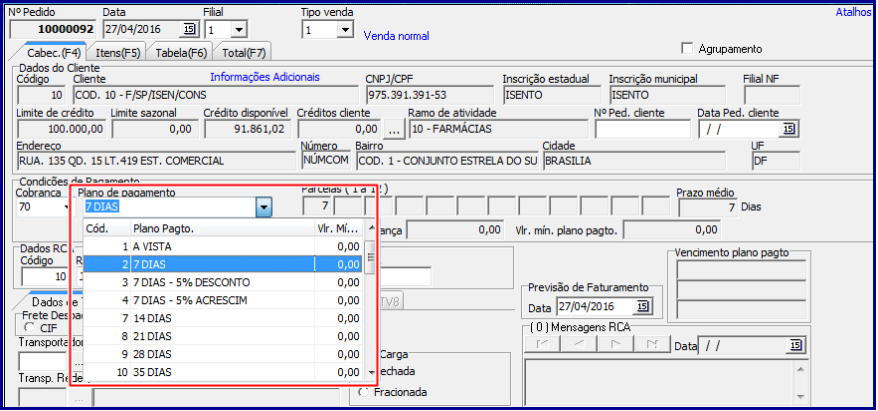Go to first RCA message navigation arrow

pos(542,345)
